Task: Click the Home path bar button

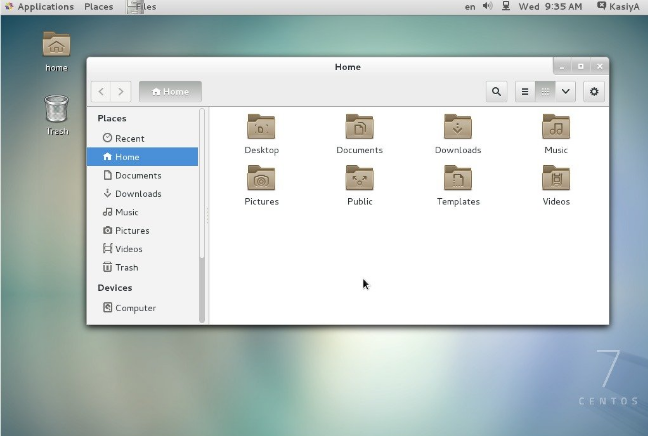Action: (170, 91)
